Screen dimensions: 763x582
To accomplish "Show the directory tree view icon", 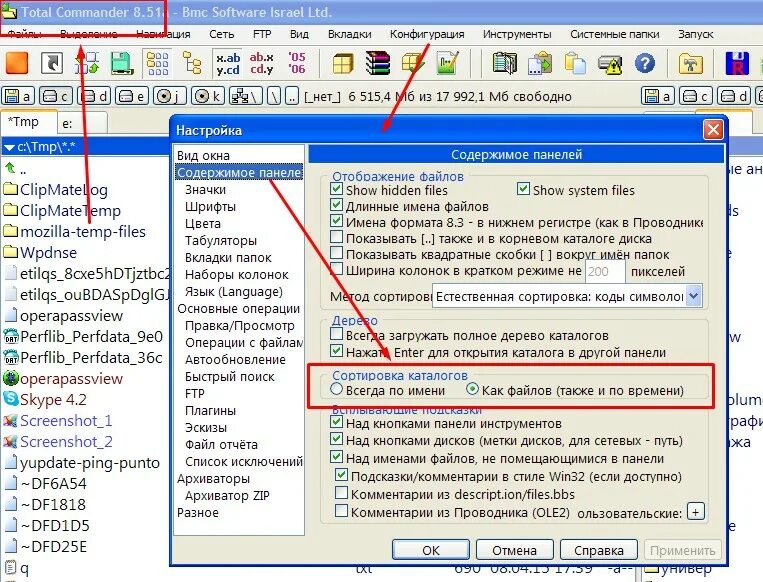I will [x=192, y=63].
